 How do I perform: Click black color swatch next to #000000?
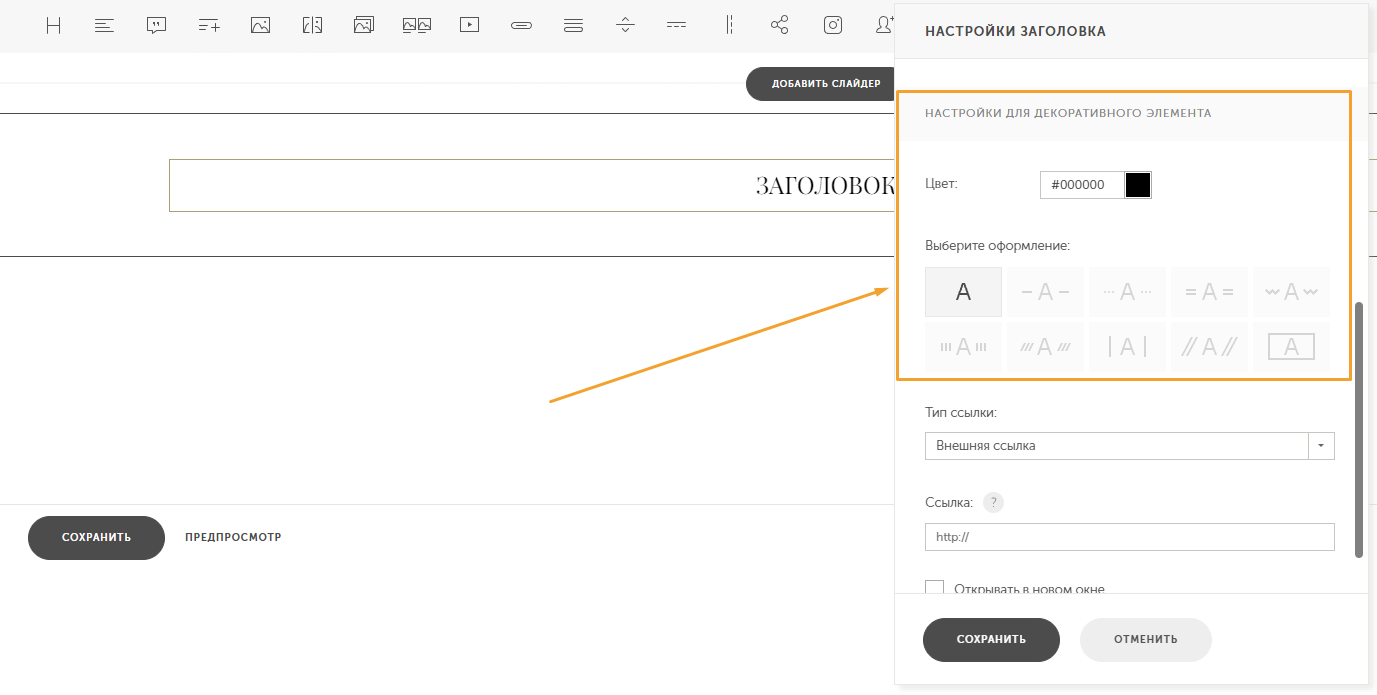point(1138,185)
